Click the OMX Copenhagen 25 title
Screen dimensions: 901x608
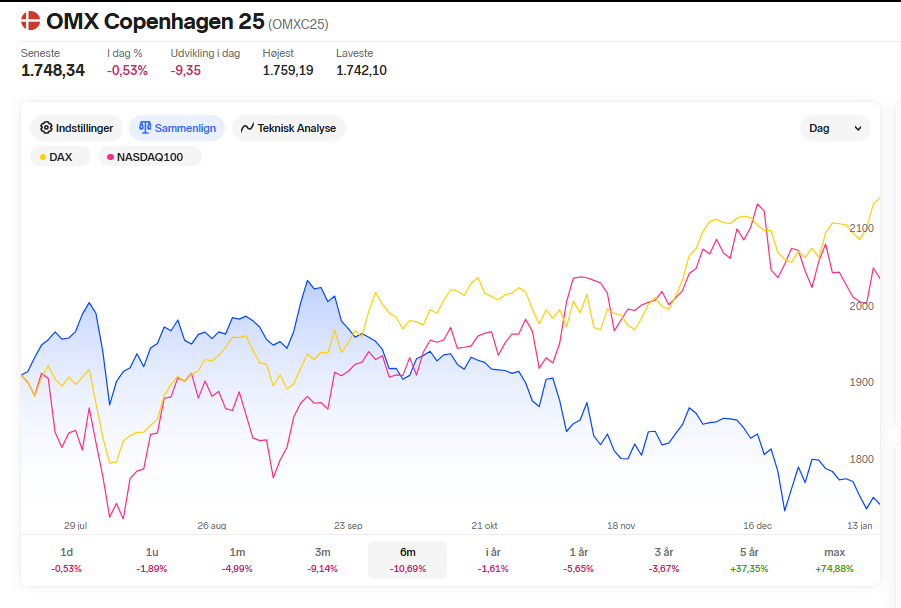click(x=155, y=21)
